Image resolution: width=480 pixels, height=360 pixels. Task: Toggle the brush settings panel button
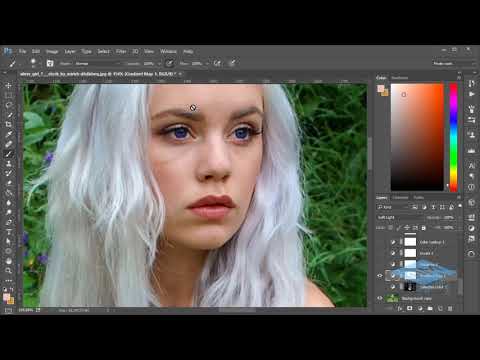50,63
